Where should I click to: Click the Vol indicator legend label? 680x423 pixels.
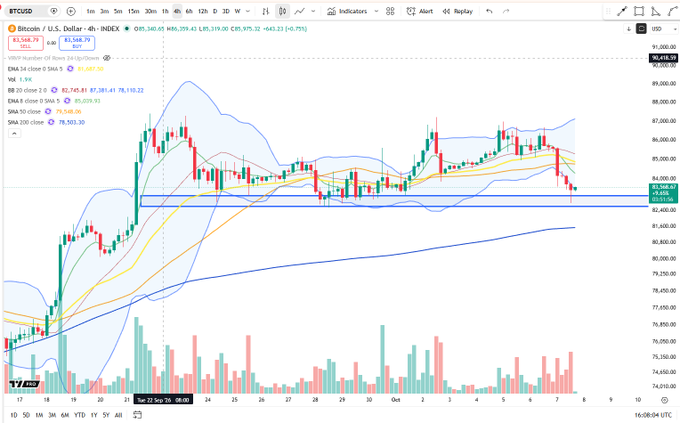click(12, 79)
